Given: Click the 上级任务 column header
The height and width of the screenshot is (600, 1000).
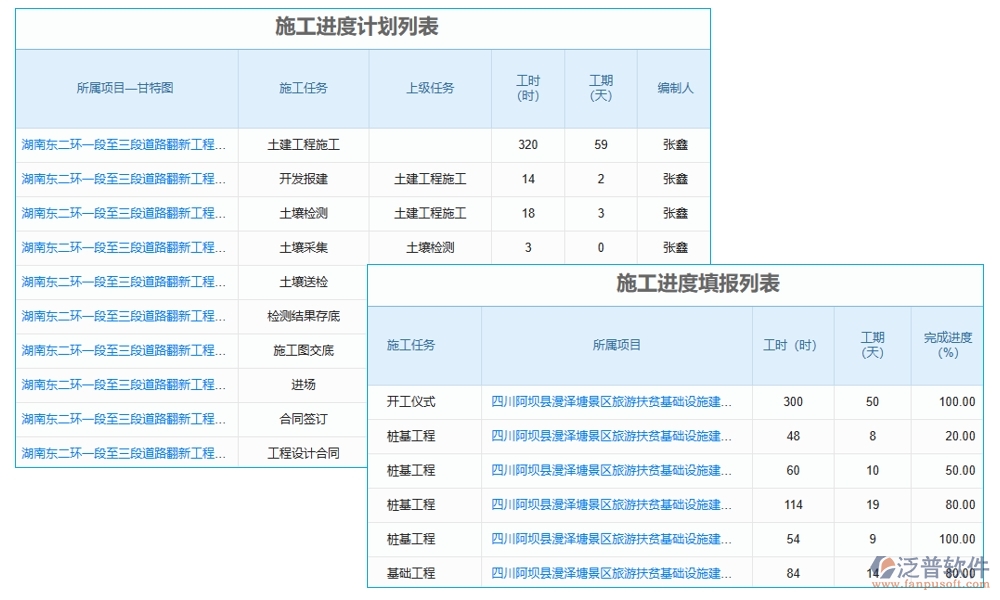Looking at the screenshot, I should [430, 87].
